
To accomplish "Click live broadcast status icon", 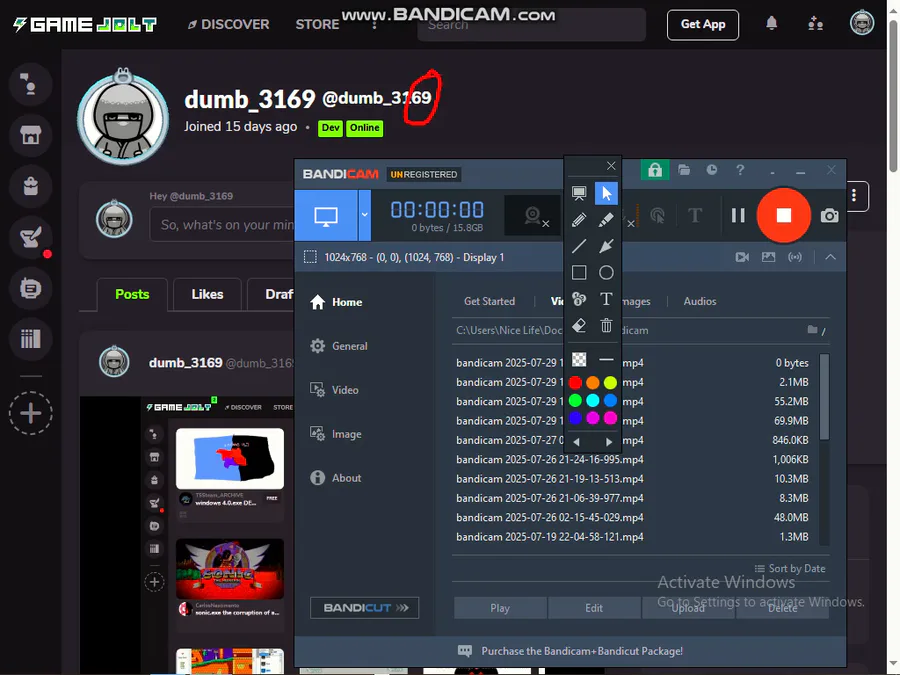I will click(795, 257).
